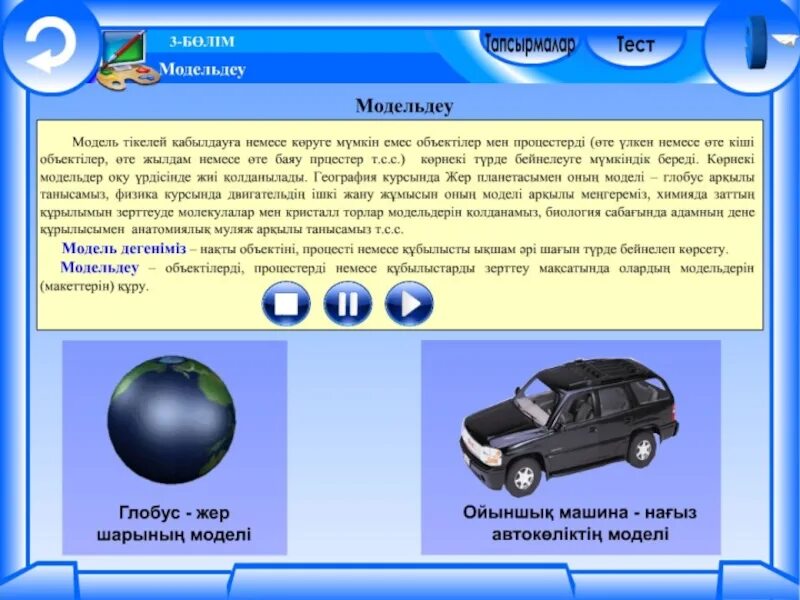Open the Тест tab
This screenshot has width=800, height=600.
coord(634,43)
